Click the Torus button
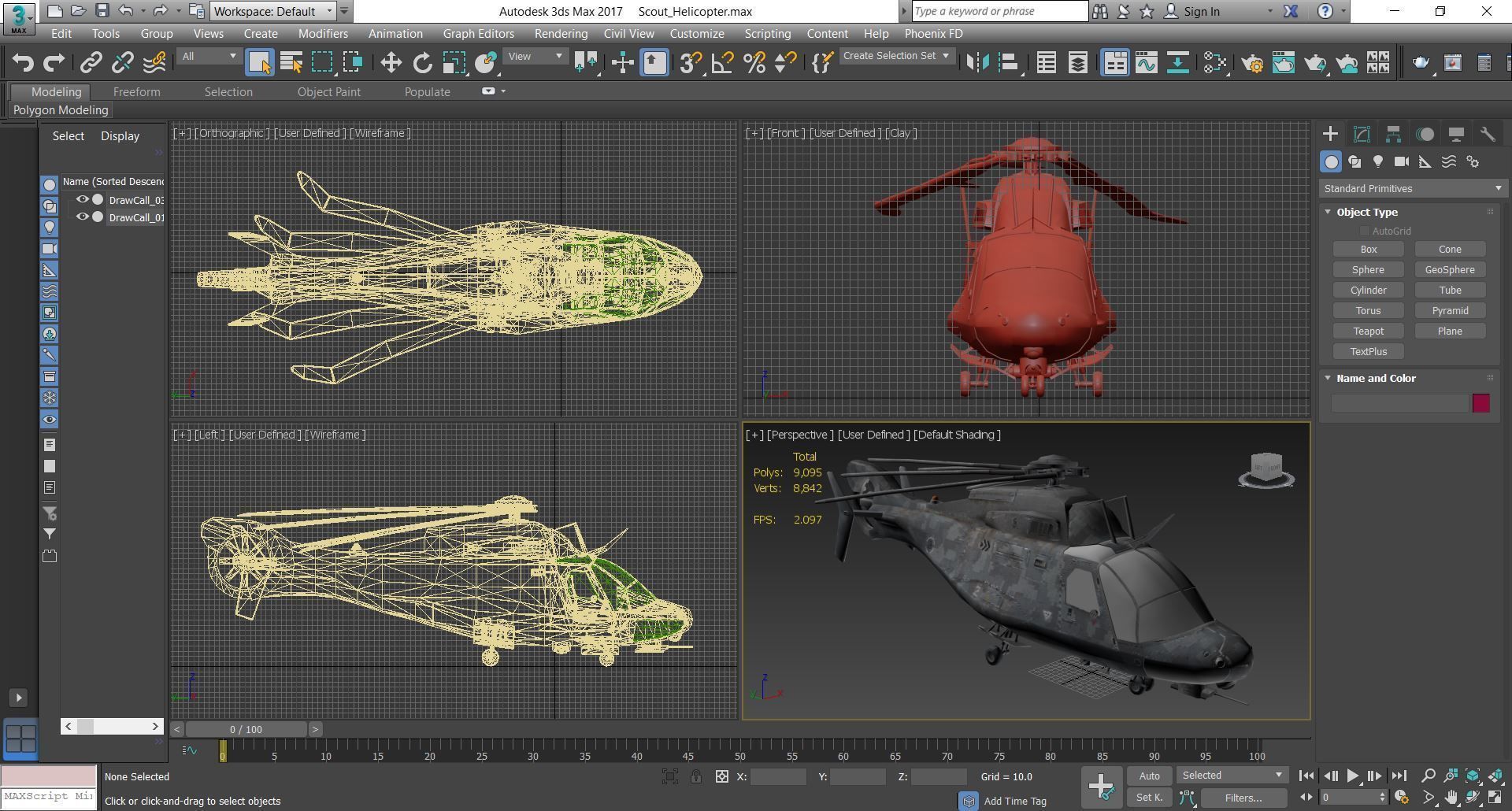Screen dimensions: 1512x811 click(x=1369, y=311)
